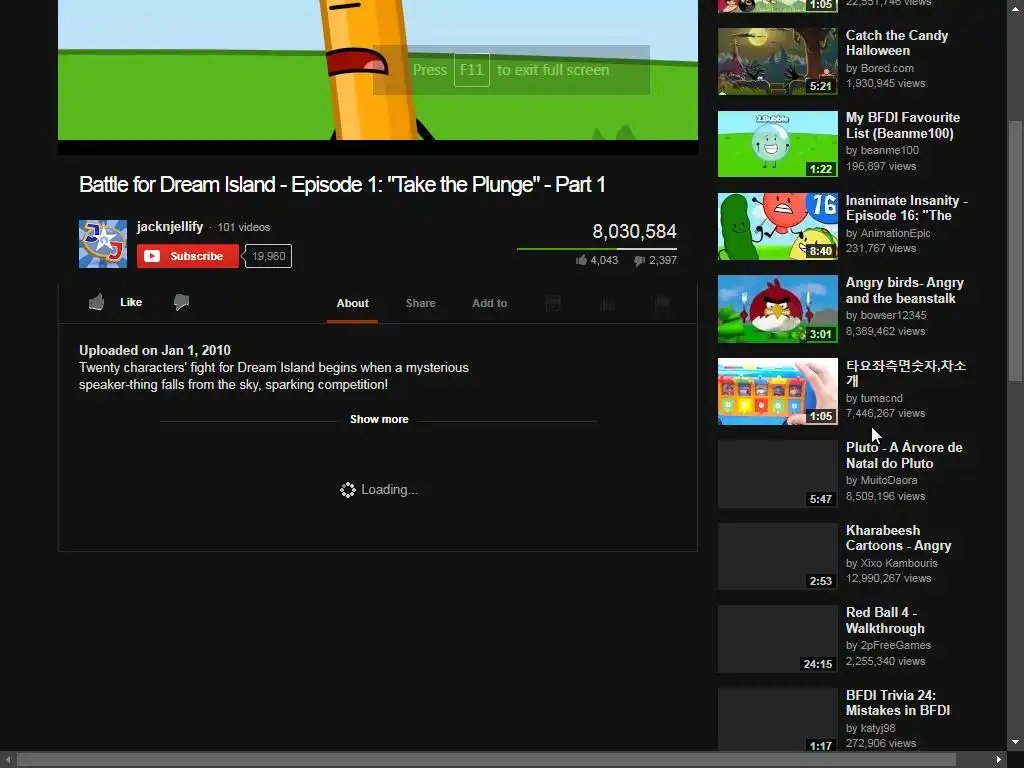Click the 'by tumacnd' uploader text
This screenshot has height=768, width=1024.
coord(874,398)
